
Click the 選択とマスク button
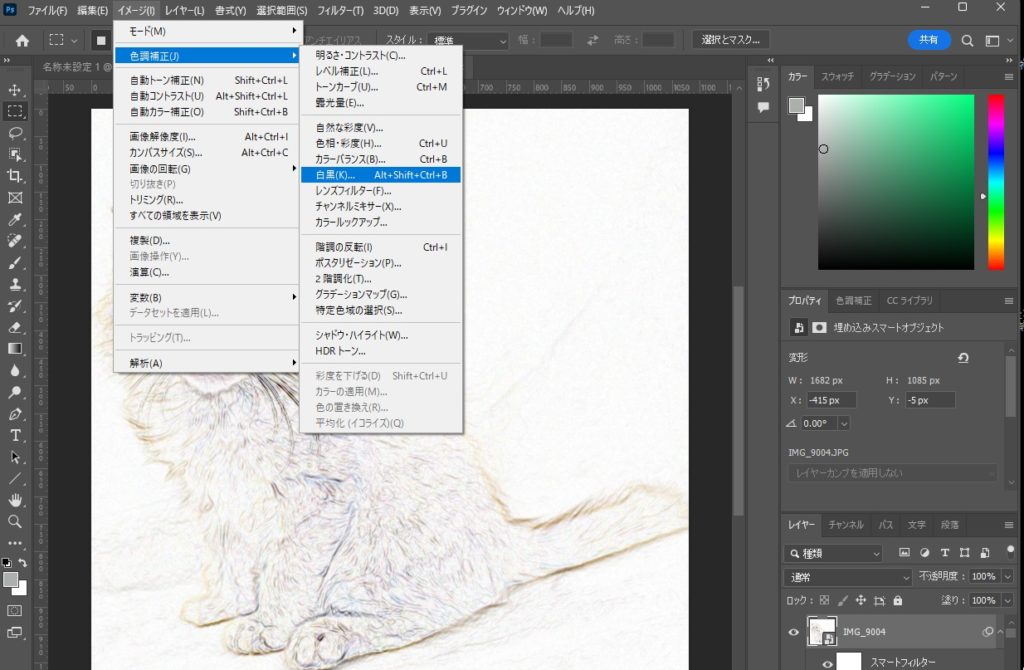[x=731, y=40]
